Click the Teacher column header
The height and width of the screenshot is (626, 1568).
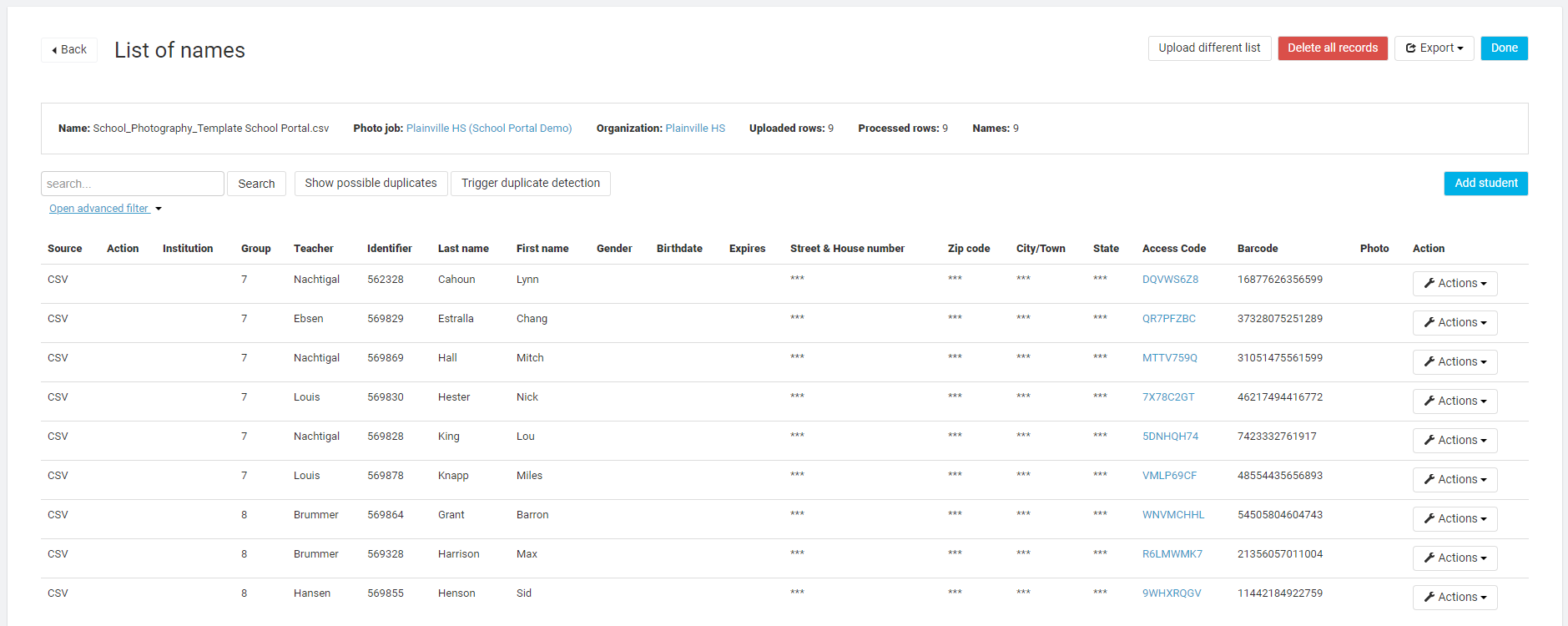click(313, 249)
